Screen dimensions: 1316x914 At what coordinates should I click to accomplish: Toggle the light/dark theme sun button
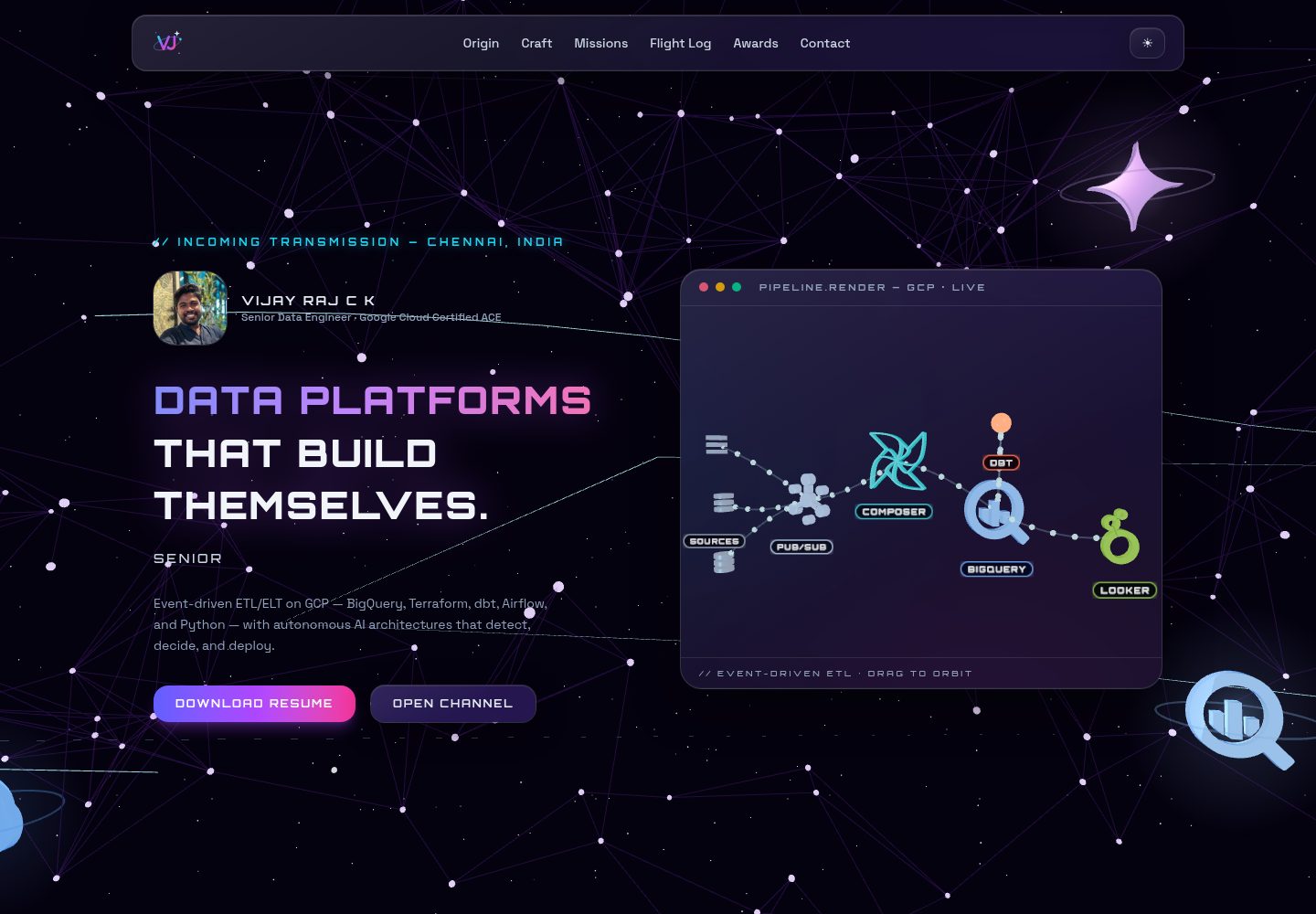click(x=1147, y=43)
